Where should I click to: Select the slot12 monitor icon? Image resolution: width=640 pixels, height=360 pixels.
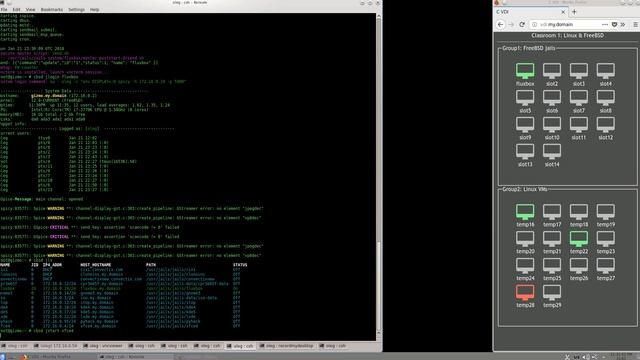coord(606,124)
